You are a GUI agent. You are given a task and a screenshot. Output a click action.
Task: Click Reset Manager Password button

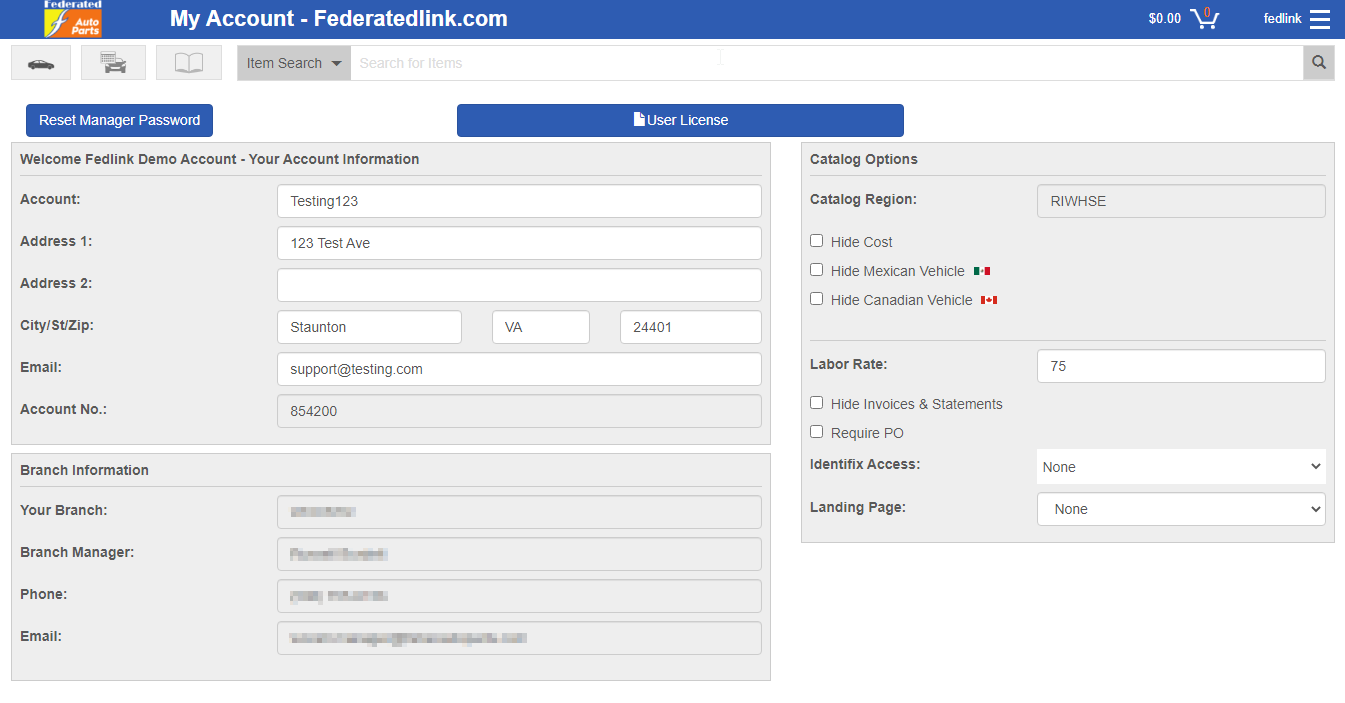(x=119, y=120)
